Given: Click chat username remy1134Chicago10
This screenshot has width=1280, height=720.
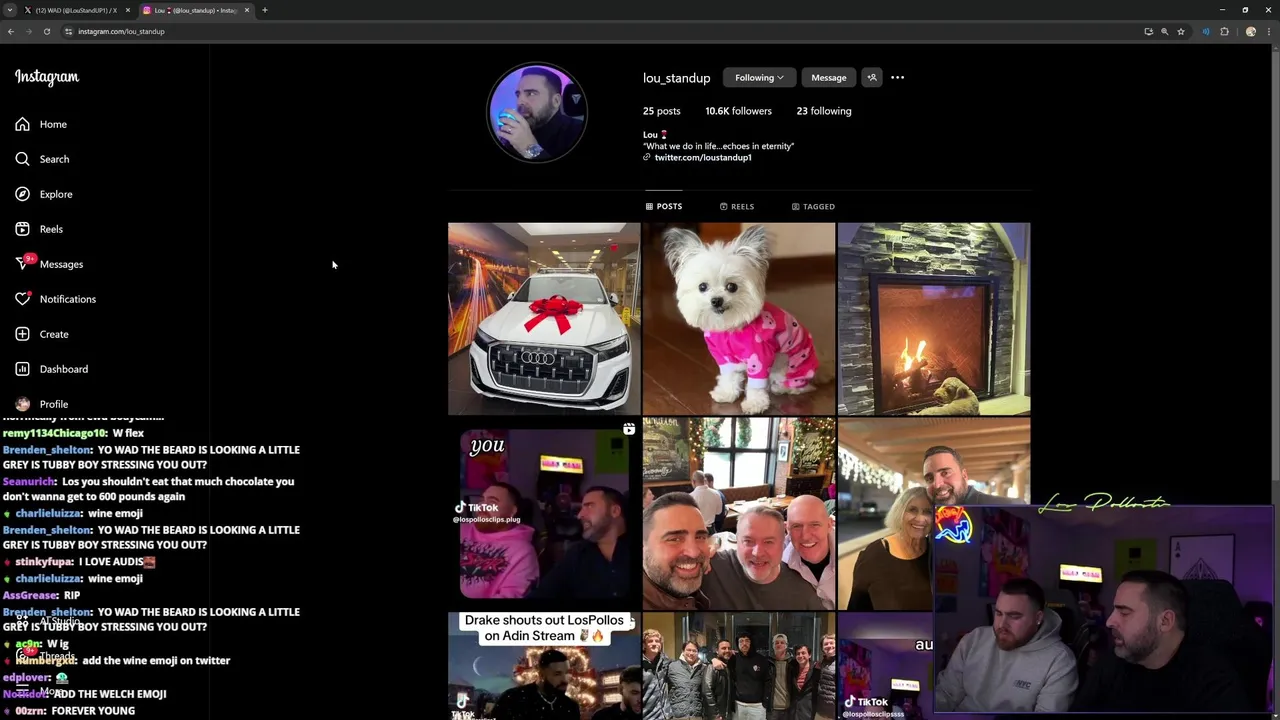Looking at the screenshot, I should pyautogui.click(x=54, y=433).
